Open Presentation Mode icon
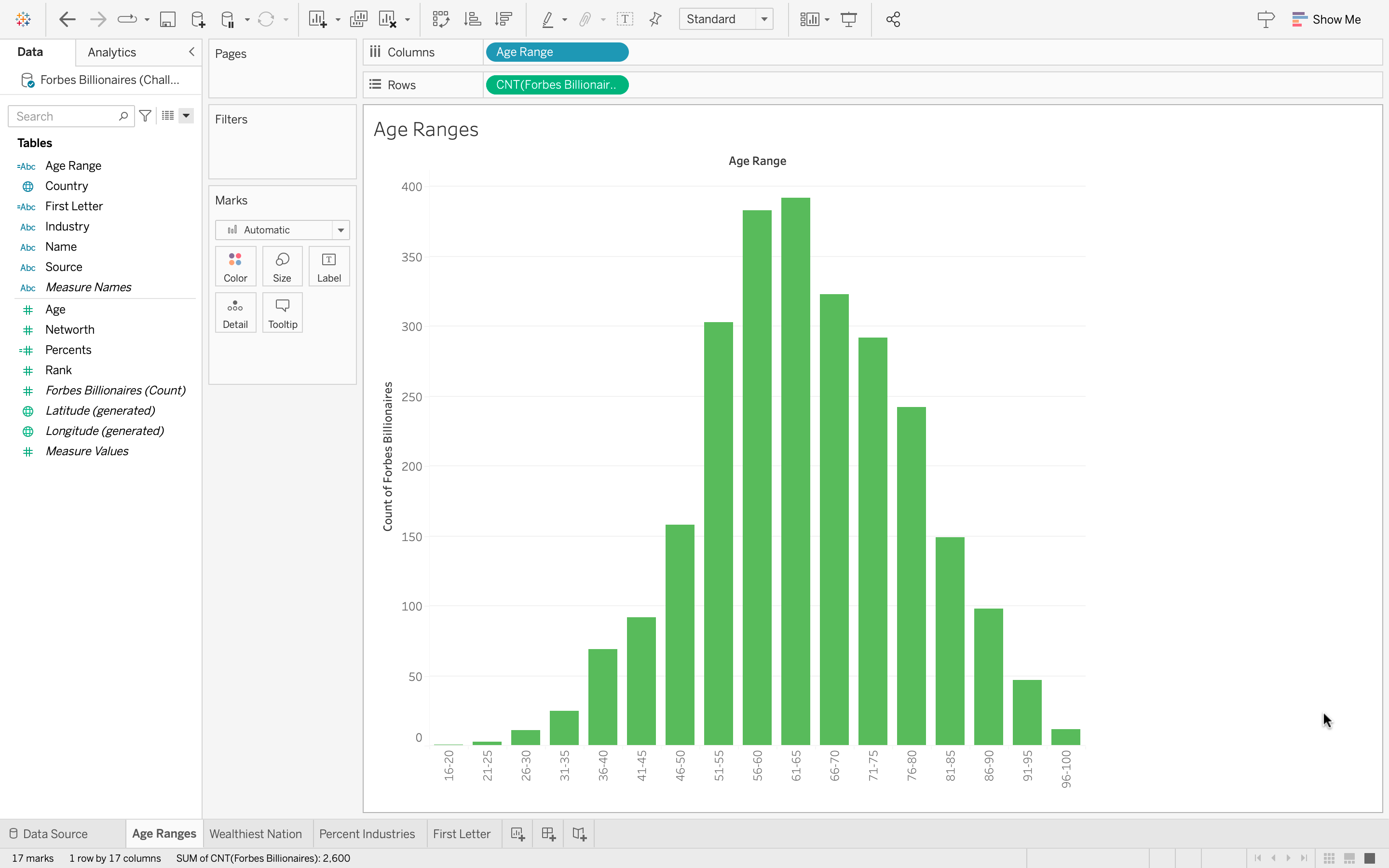Viewport: 1389px width, 868px height. tap(848, 19)
